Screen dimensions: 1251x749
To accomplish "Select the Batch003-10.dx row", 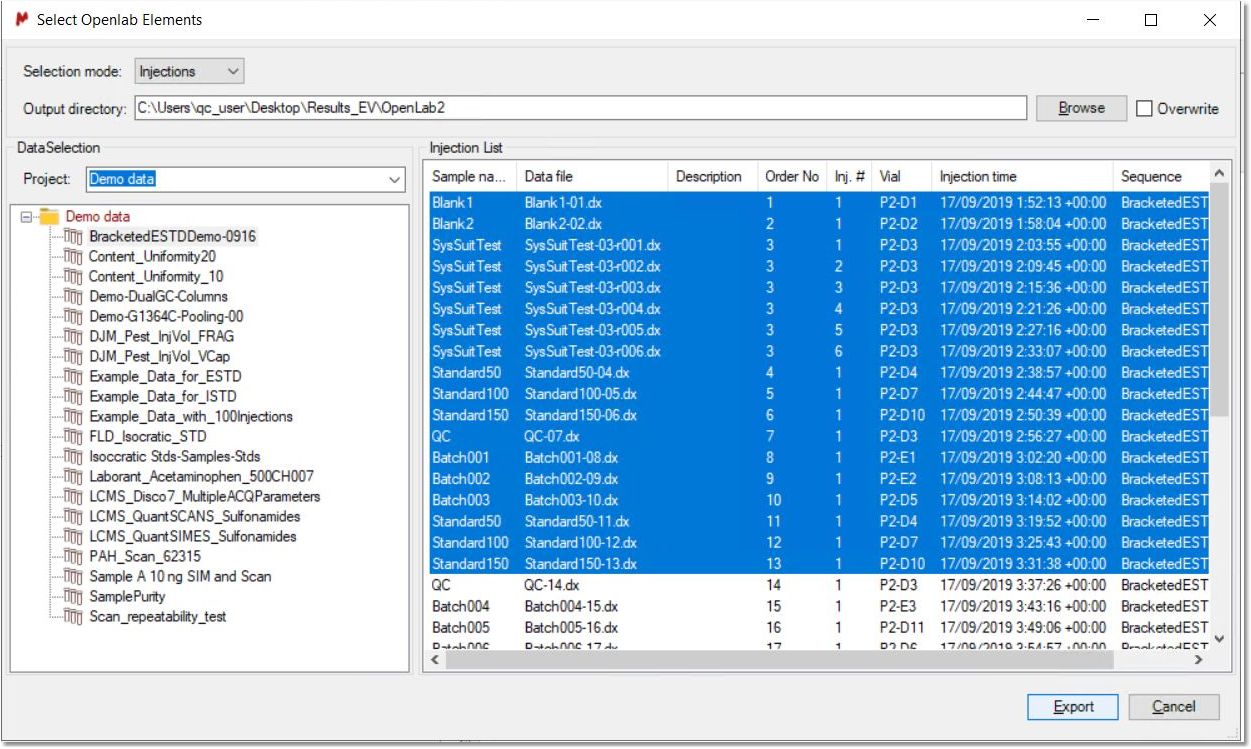I will [817, 500].
